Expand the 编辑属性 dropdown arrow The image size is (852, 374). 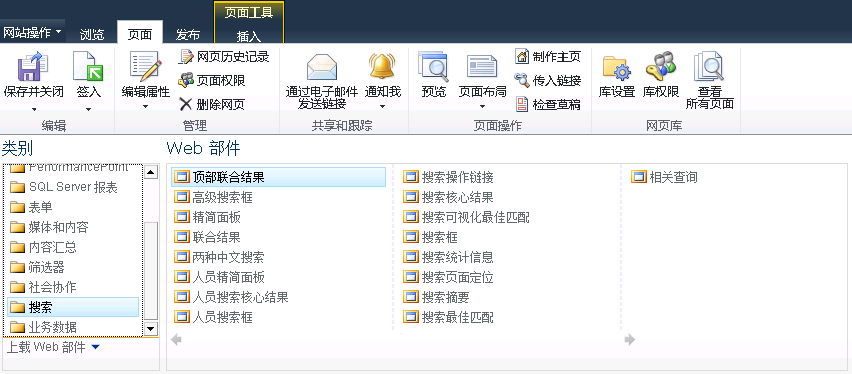pyautogui.click(x=145, y=107)
